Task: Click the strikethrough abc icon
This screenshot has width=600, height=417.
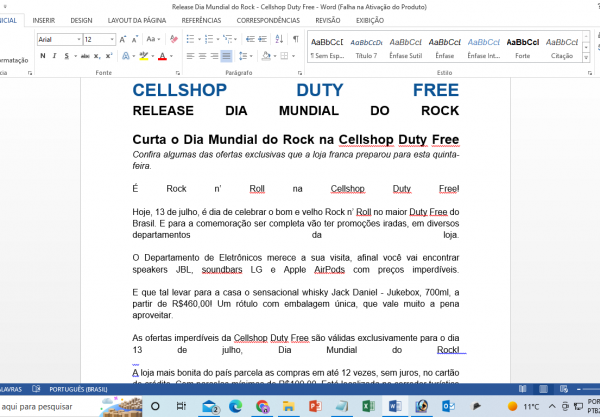Action: point(86,56)
